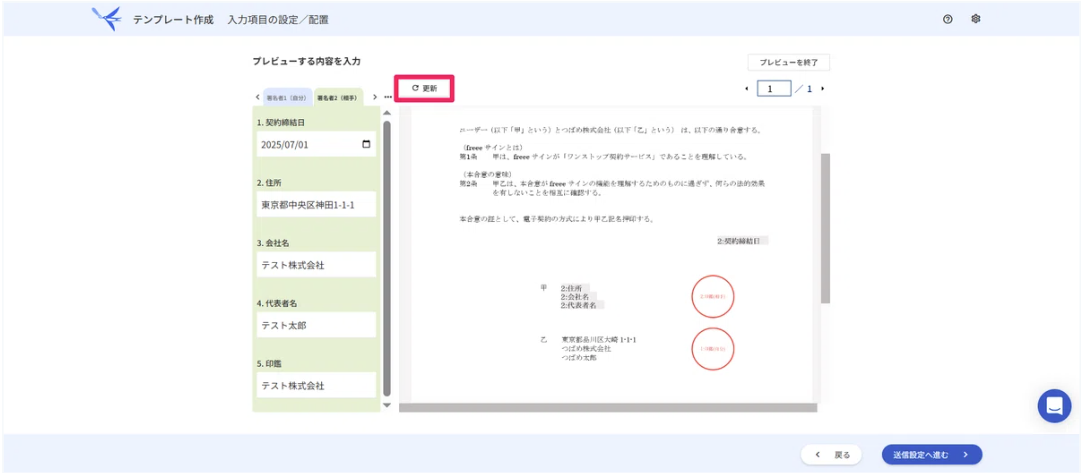Click 東京都品川区大崎 1-1-1 text in document
1082x473 pixels.
pos(598,340)
